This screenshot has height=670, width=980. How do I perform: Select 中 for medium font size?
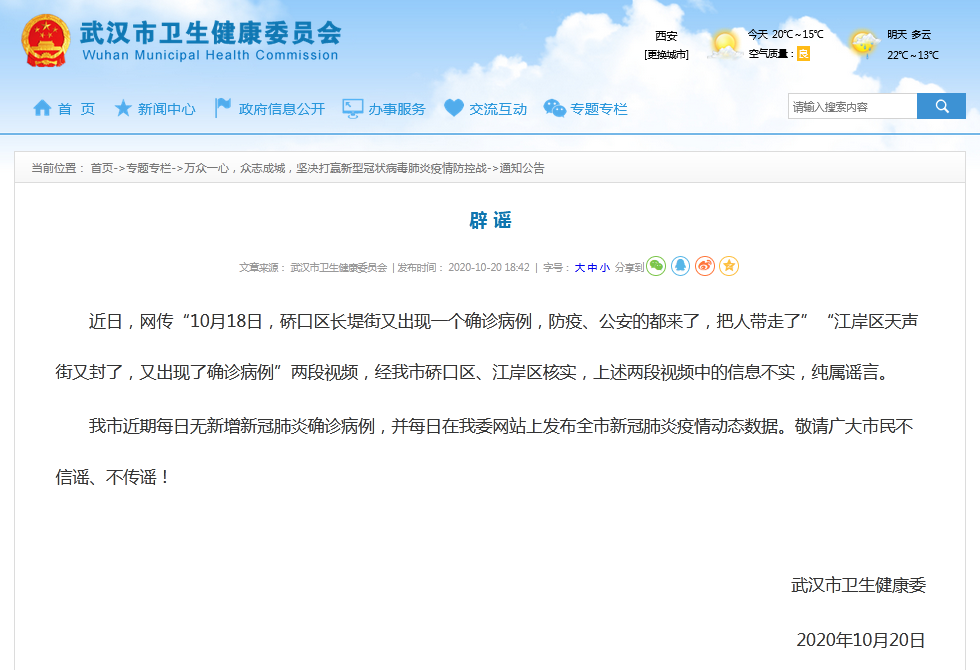pyautogui.click(x=595, y=266)
